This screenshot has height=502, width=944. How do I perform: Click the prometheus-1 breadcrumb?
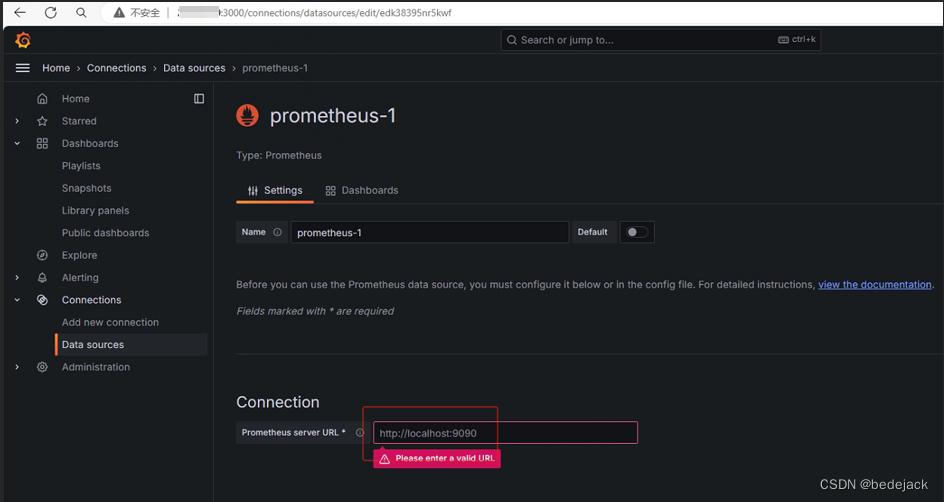pos(275,68)
